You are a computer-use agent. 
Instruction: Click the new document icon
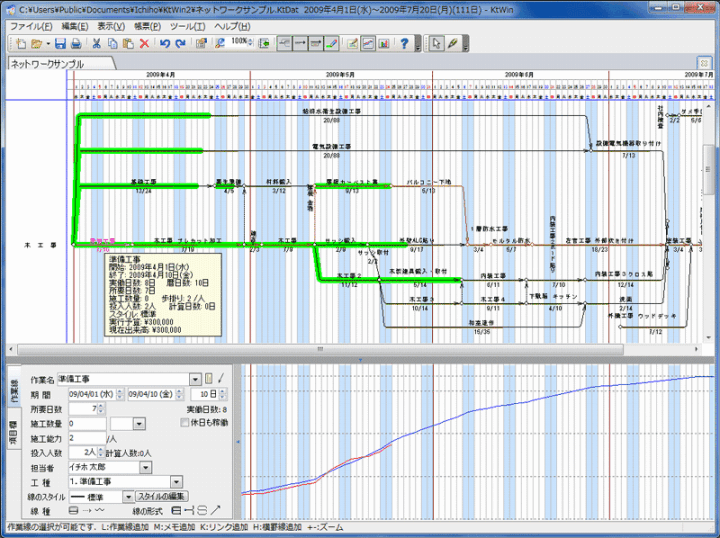[20, 44]
